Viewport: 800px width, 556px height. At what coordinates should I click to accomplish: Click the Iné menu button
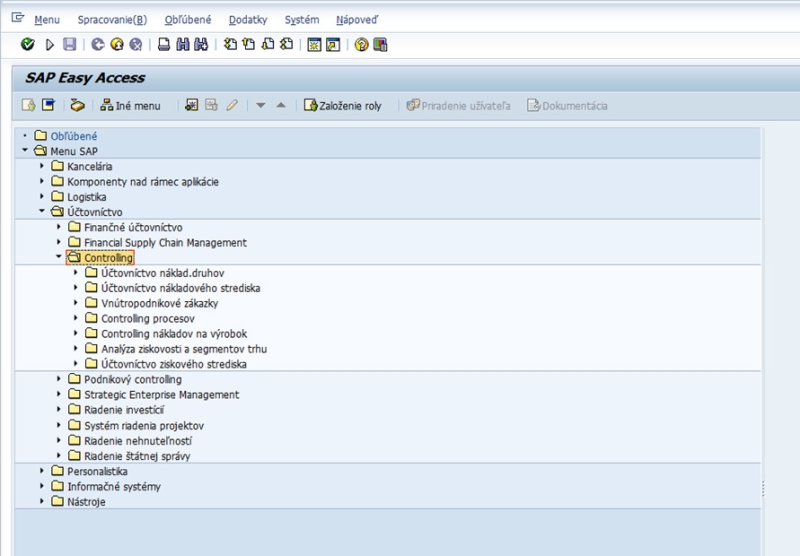click(x=130, y=106)
